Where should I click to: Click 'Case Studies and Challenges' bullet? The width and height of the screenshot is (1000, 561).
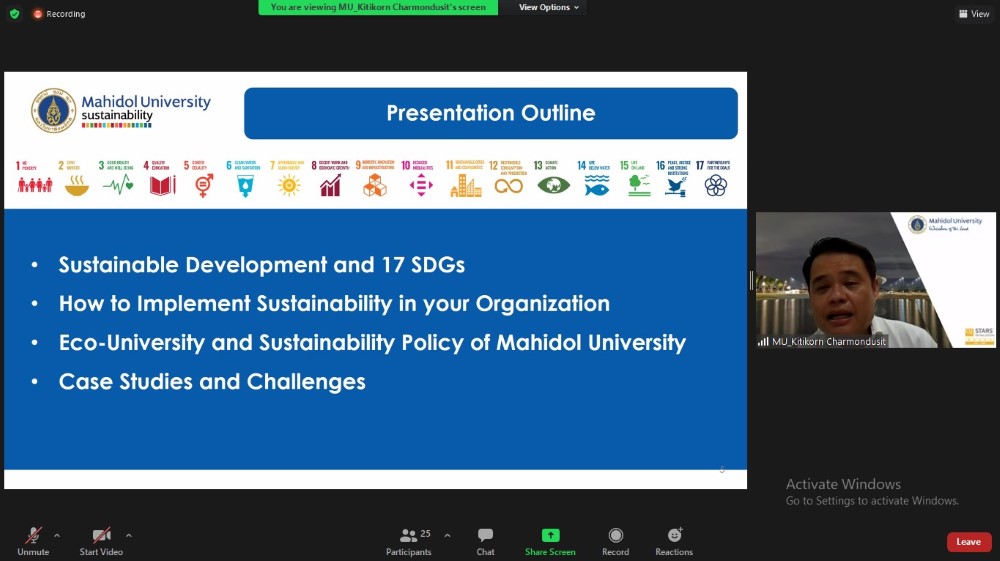pos(212,381)
